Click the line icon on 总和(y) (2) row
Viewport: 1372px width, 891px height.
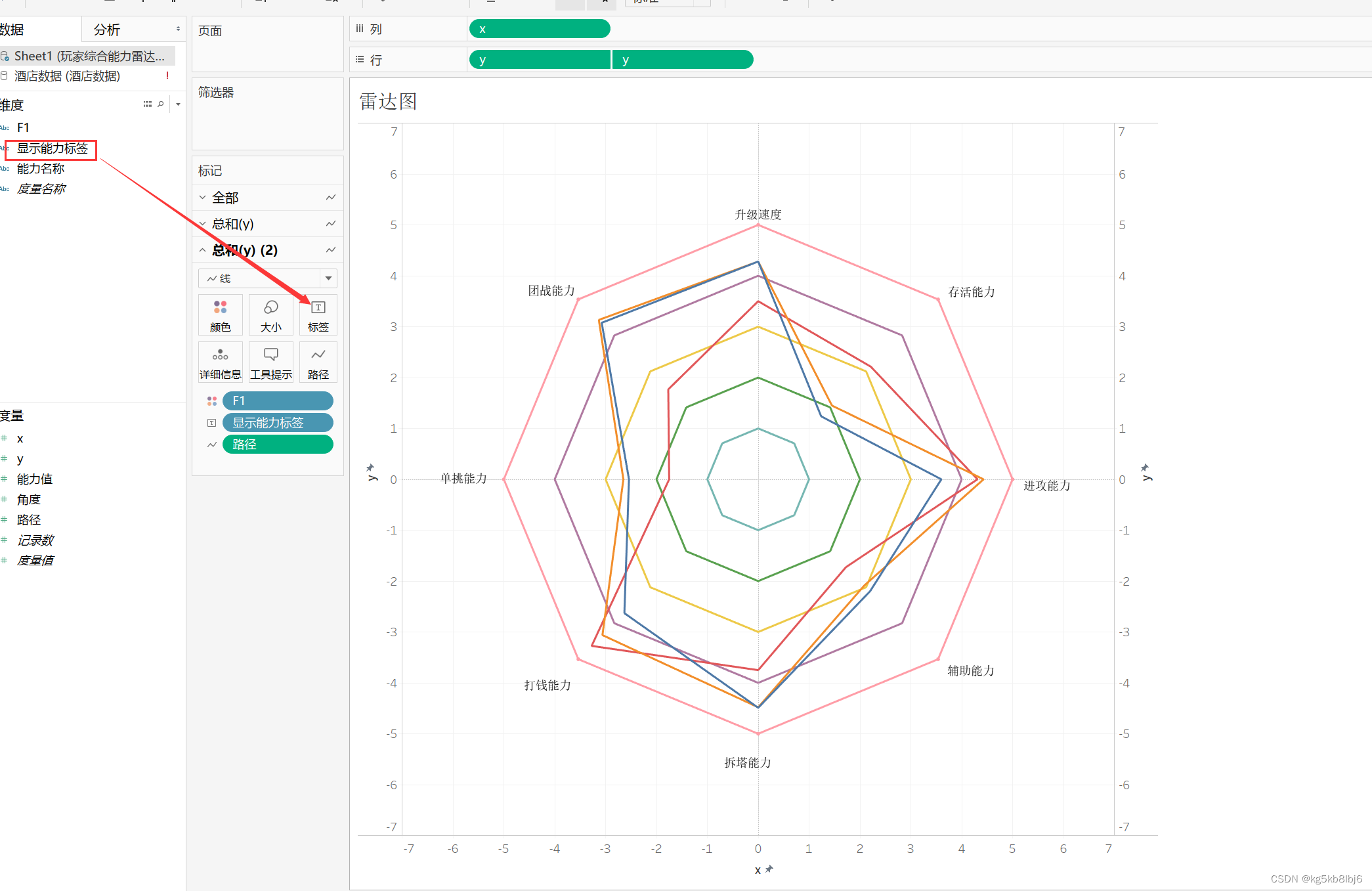331,250
